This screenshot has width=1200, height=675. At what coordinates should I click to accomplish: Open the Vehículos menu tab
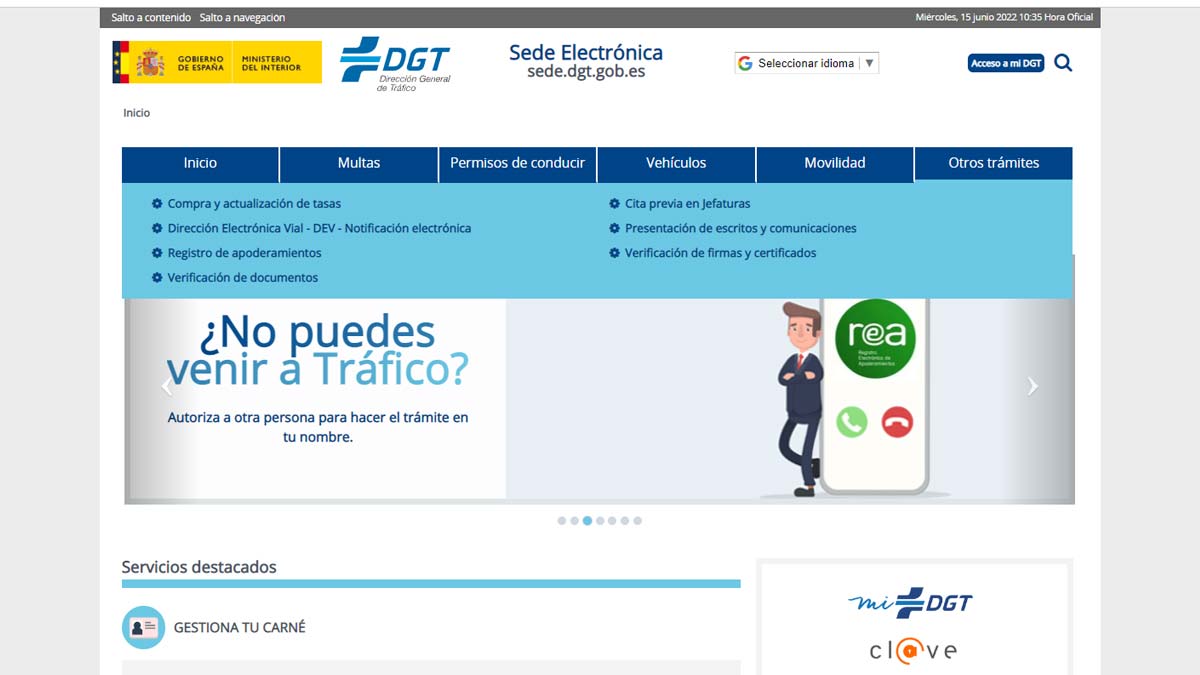676,163
